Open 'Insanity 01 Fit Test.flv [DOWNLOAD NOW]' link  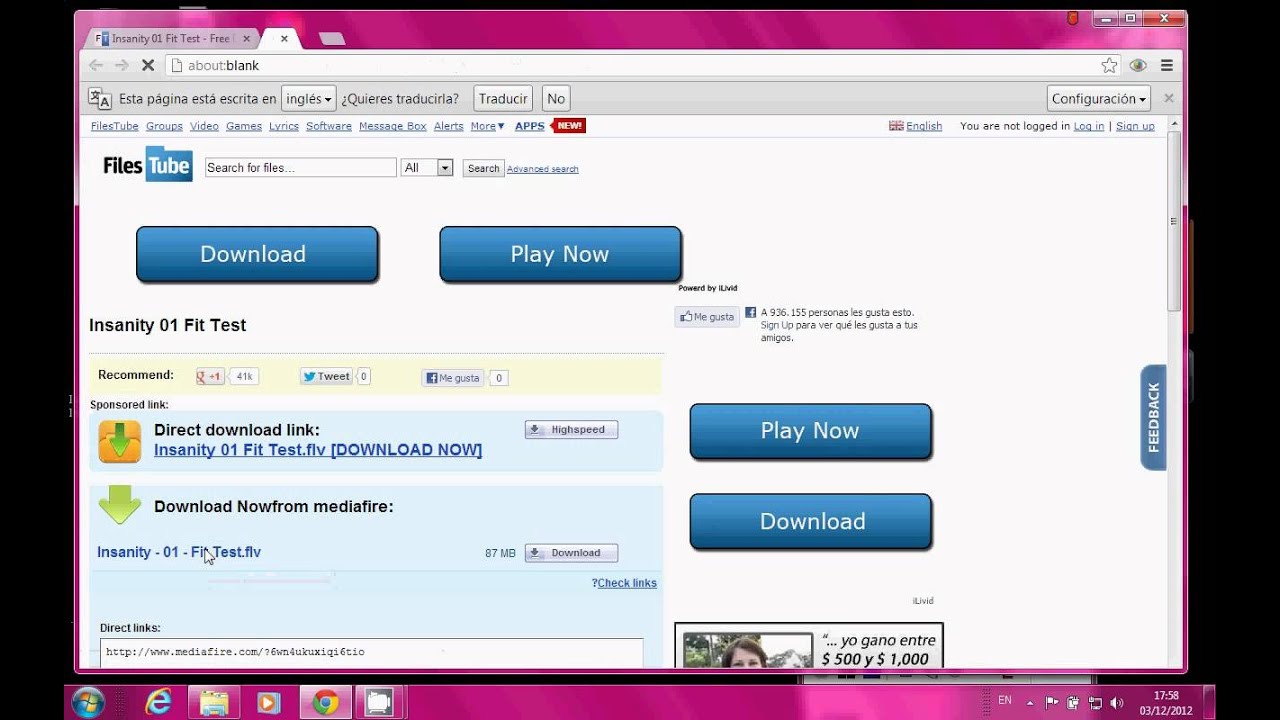pos(318,450)
